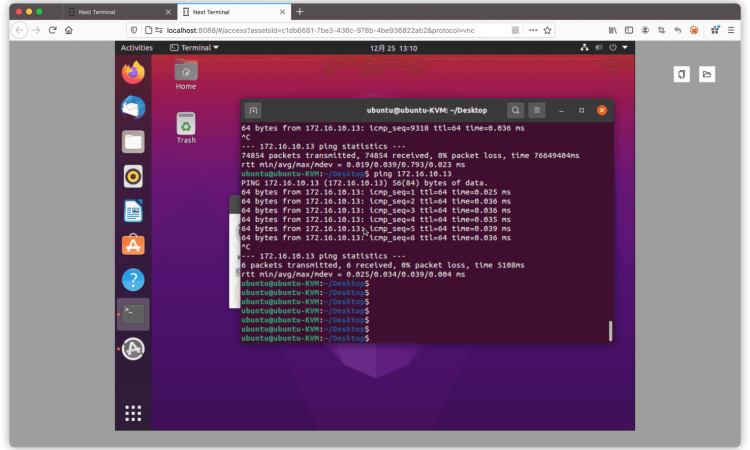This screenshot has width=750, height=450.
Task: Open the clock showing 12月 25 13:10
Action: (393, 48)
